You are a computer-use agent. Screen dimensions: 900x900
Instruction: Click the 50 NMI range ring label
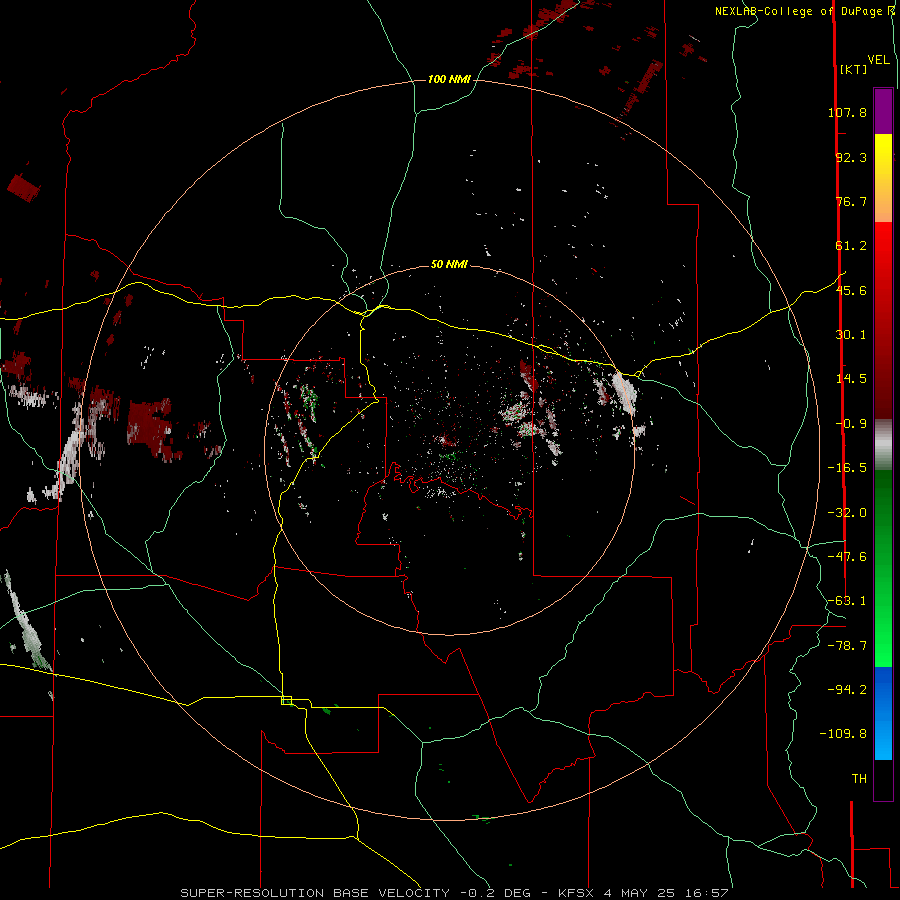(x=449, y=265)
